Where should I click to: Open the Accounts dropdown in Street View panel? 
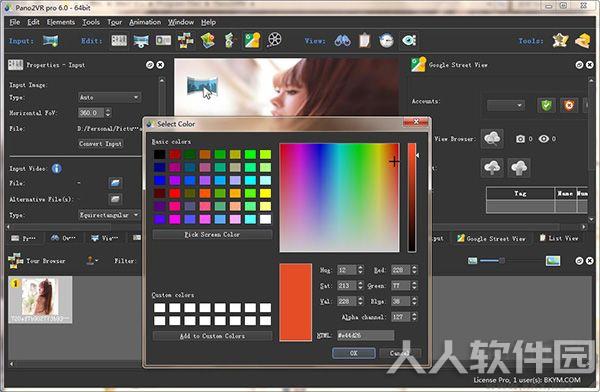(505, 105)
